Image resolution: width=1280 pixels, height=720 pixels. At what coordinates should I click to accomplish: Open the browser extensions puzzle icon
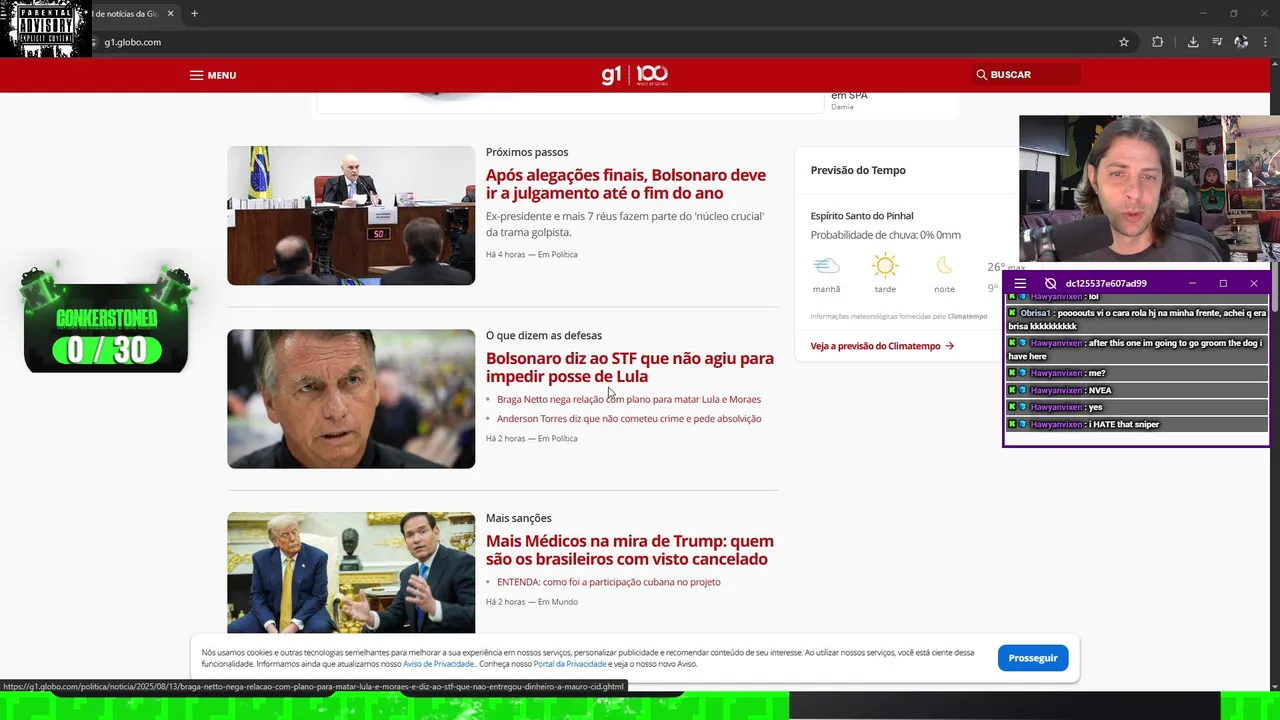pos(1158,42)
